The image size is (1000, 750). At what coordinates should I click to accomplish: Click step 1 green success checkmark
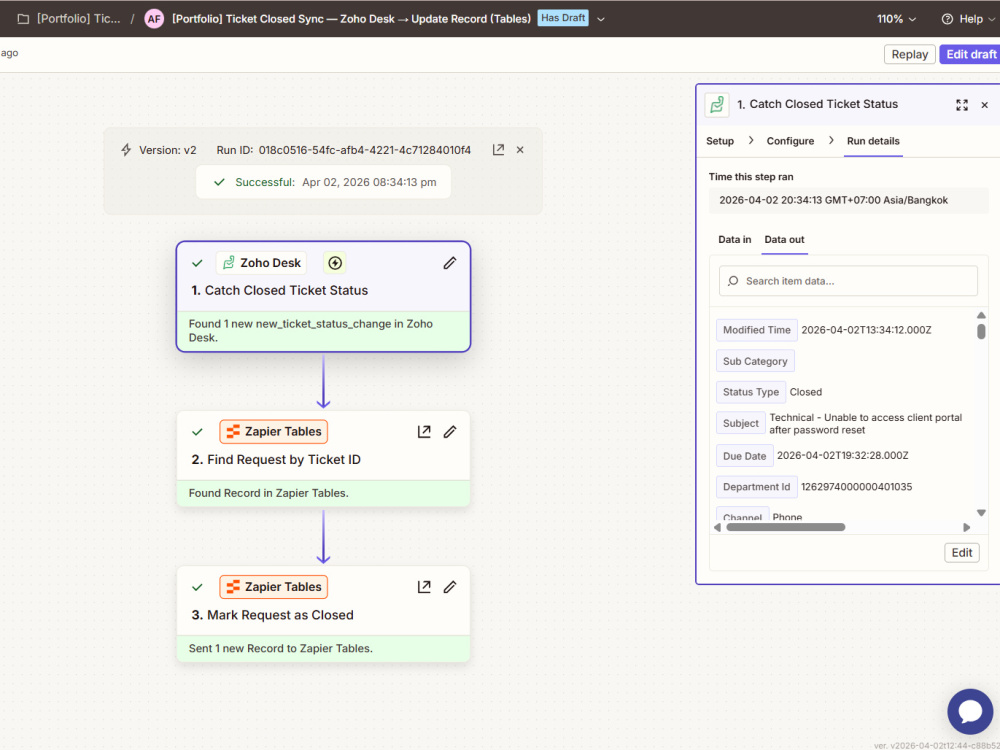click(x=197, y=263)
